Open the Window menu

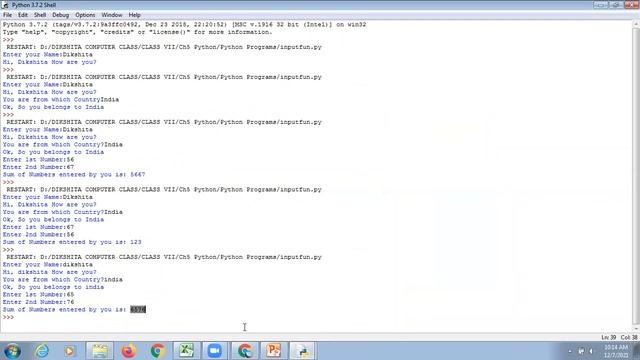pyautogui.click(x=111, y=15)
